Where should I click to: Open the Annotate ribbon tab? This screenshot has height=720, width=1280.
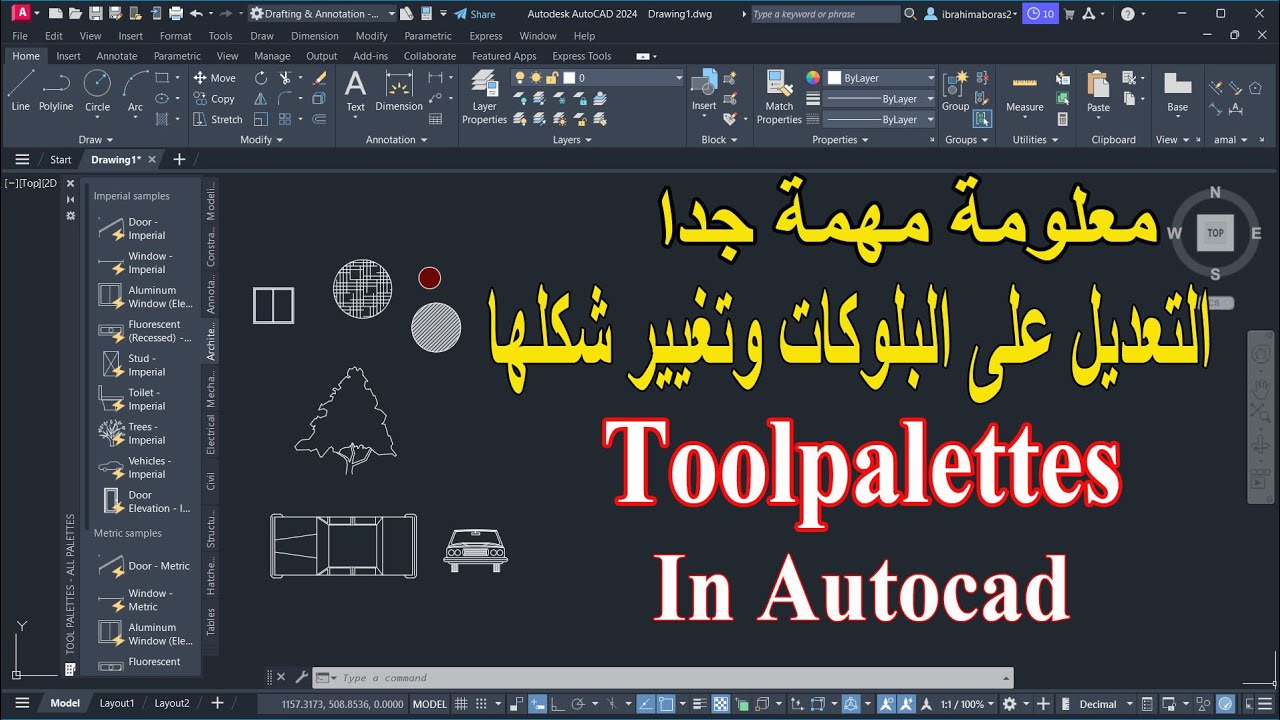(117, 56)
